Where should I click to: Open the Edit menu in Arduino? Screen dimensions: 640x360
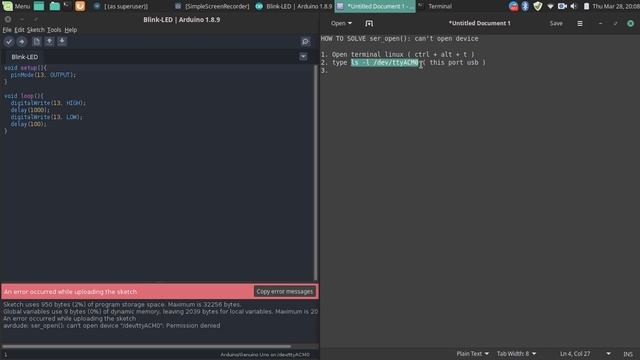tap(19, 30)
